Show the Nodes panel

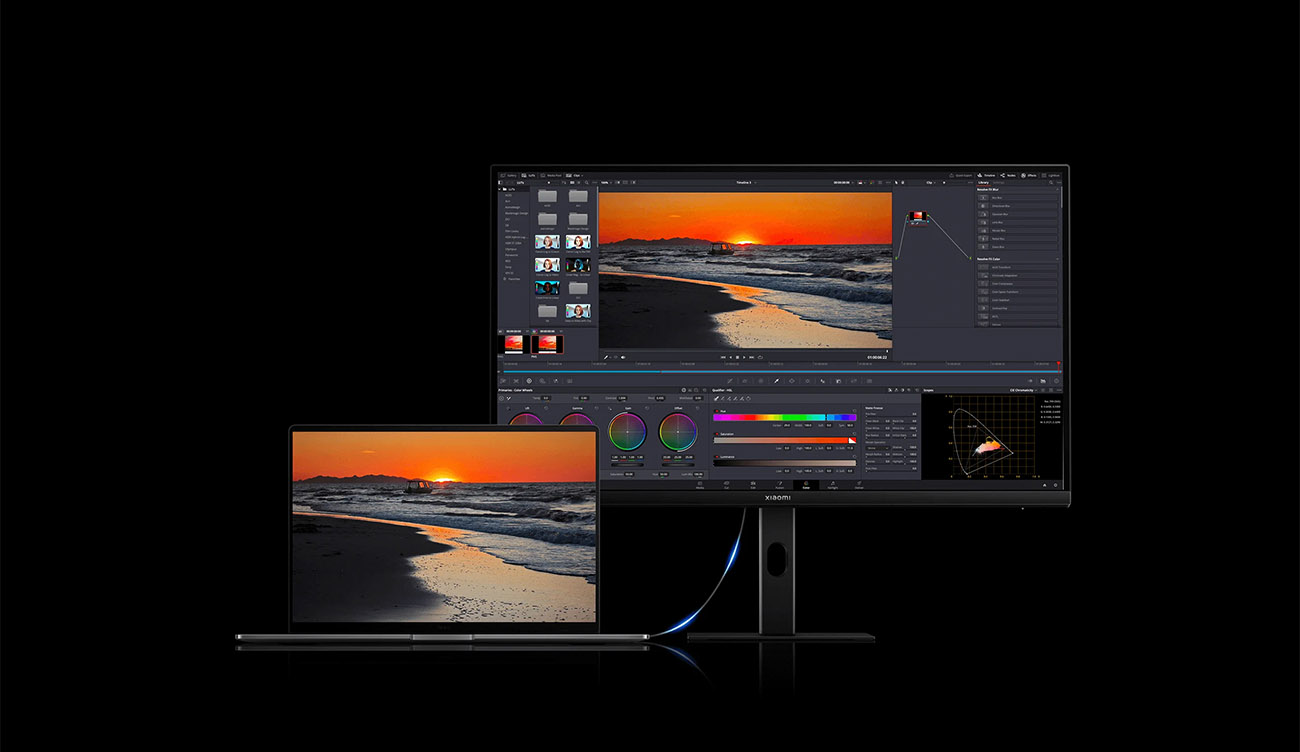[x=1010, y=175]
